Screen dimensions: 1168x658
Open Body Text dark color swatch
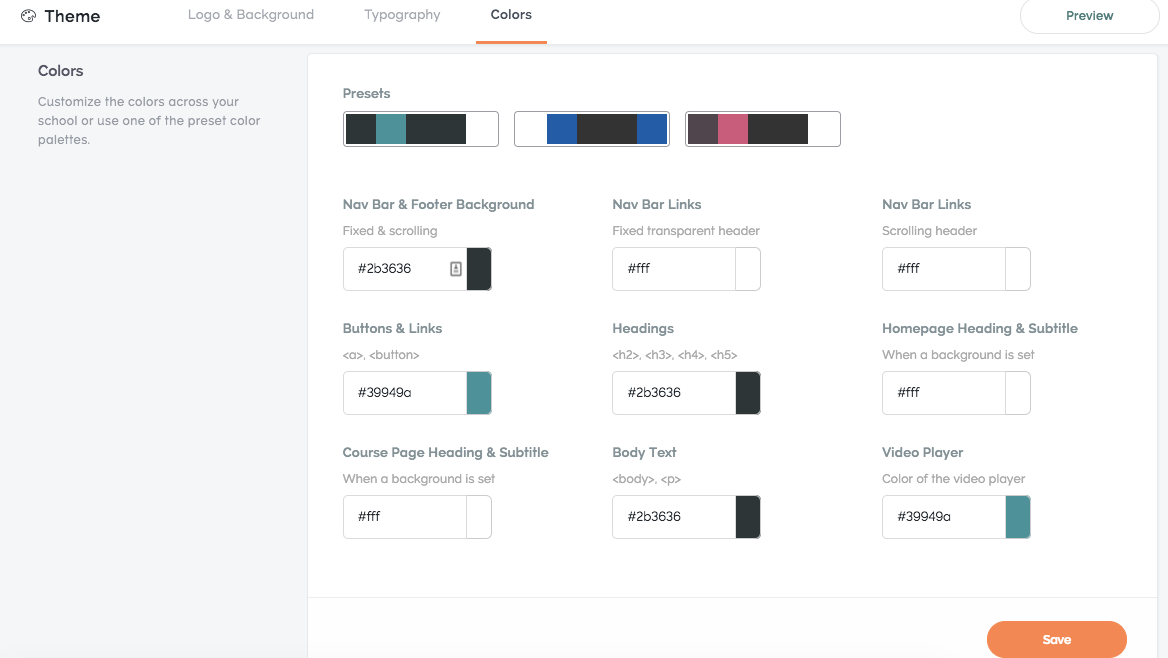point(748,516)
